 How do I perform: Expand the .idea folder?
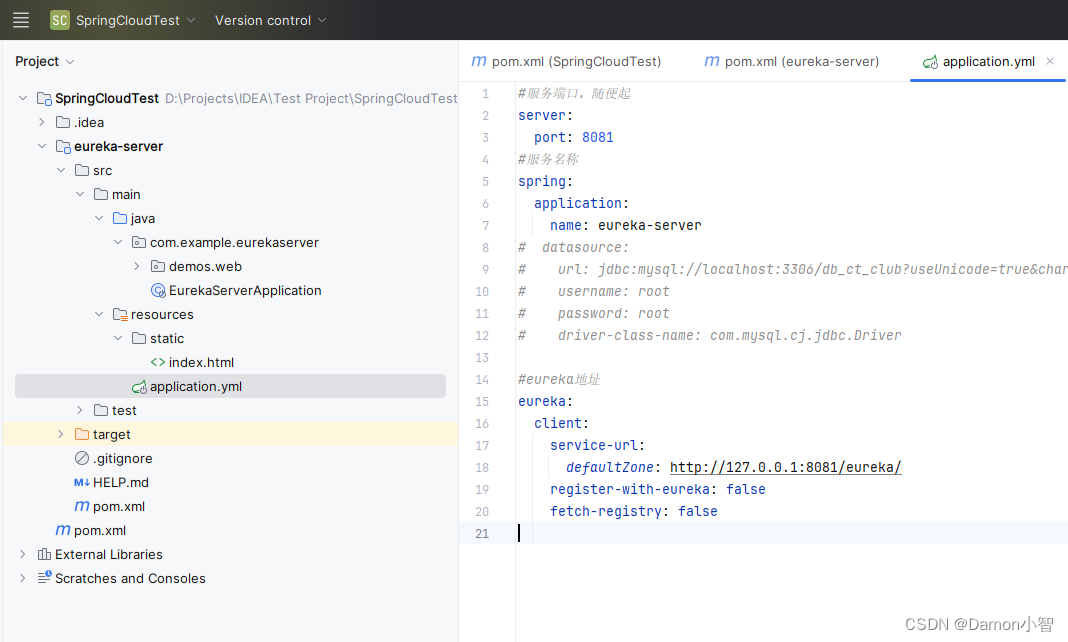(42, 122)
